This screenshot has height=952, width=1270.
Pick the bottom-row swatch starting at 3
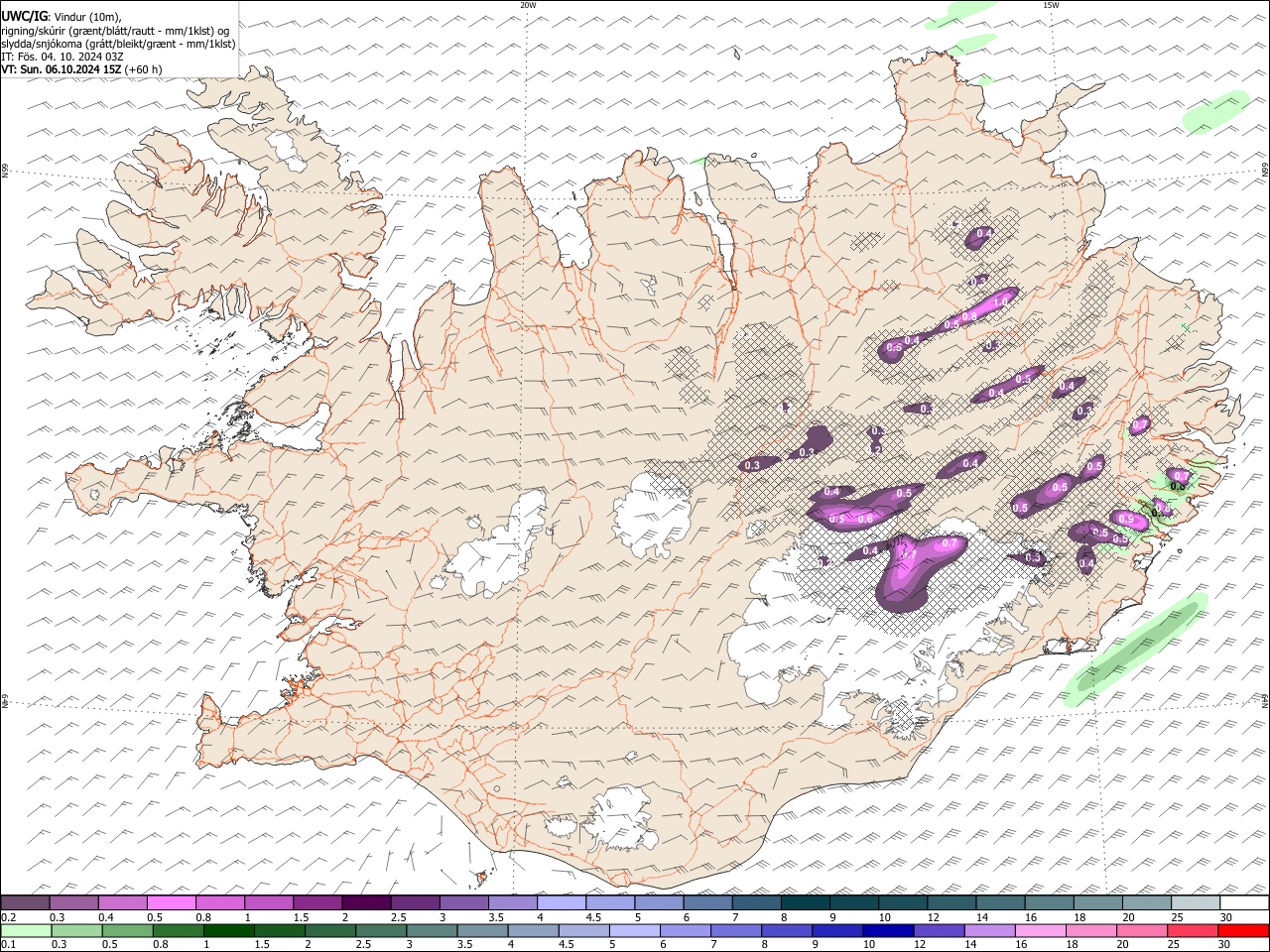click(x=432, y=930)
